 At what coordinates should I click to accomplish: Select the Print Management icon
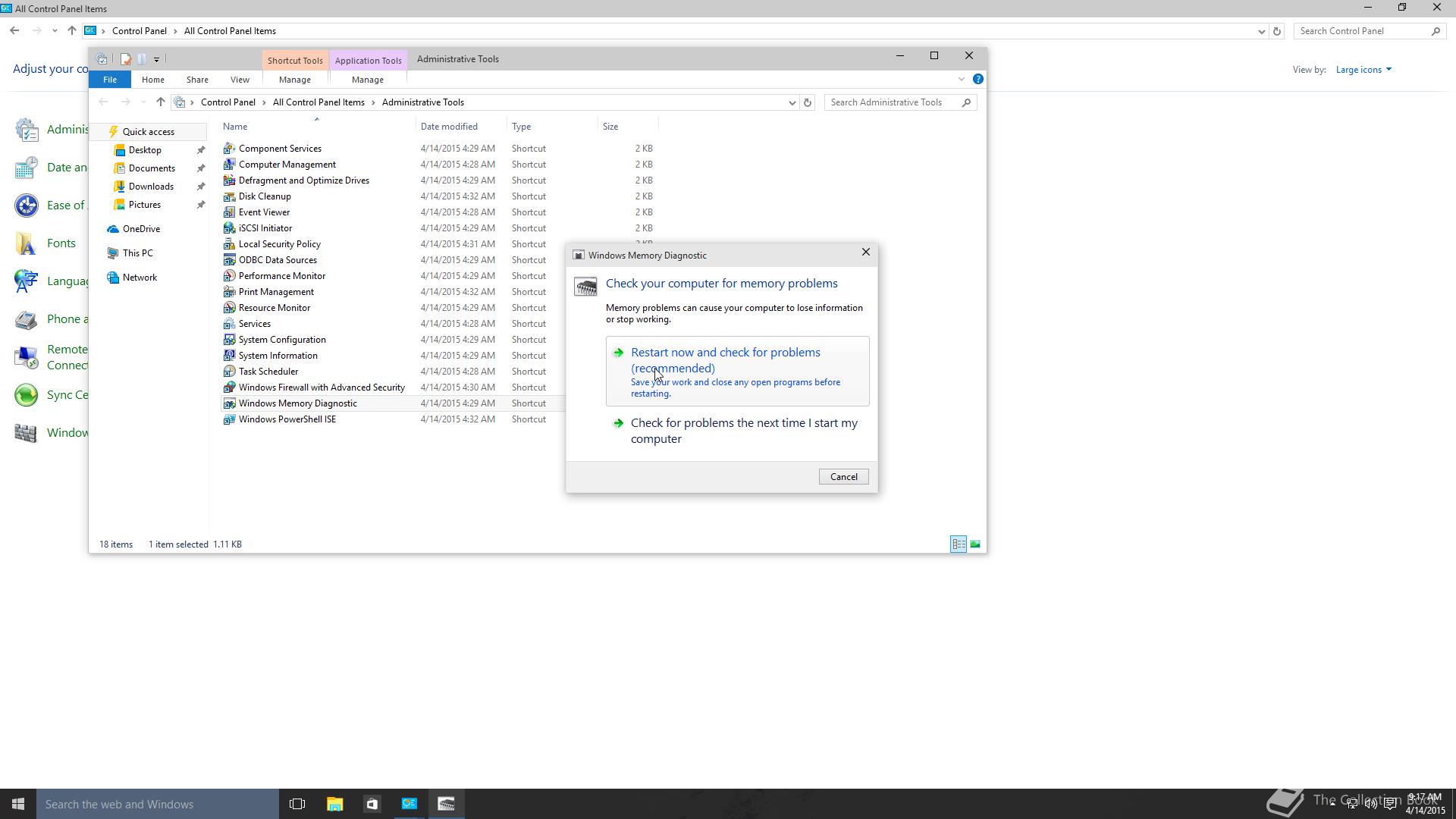[229, 292]
